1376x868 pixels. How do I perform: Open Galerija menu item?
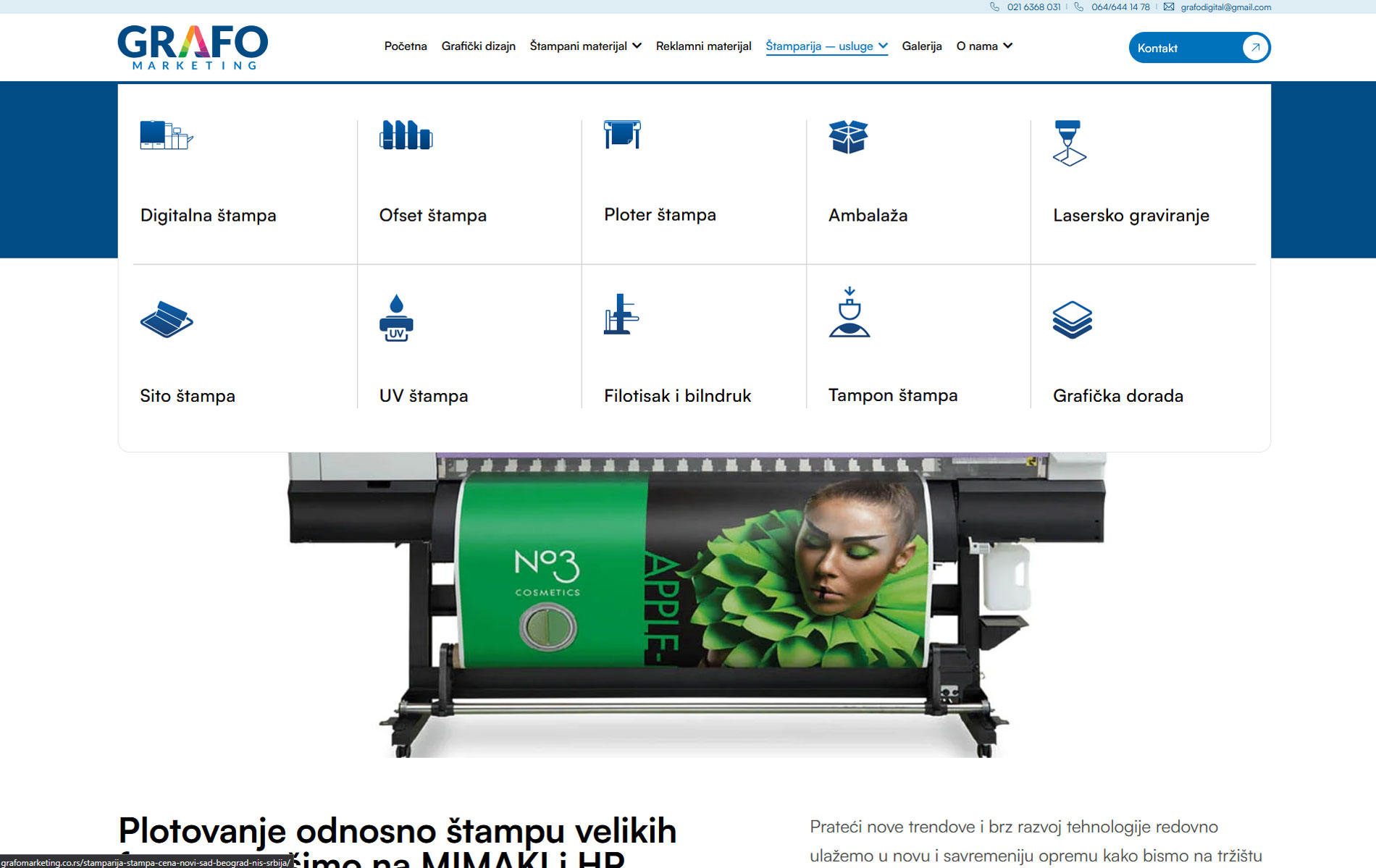[922, 46]
